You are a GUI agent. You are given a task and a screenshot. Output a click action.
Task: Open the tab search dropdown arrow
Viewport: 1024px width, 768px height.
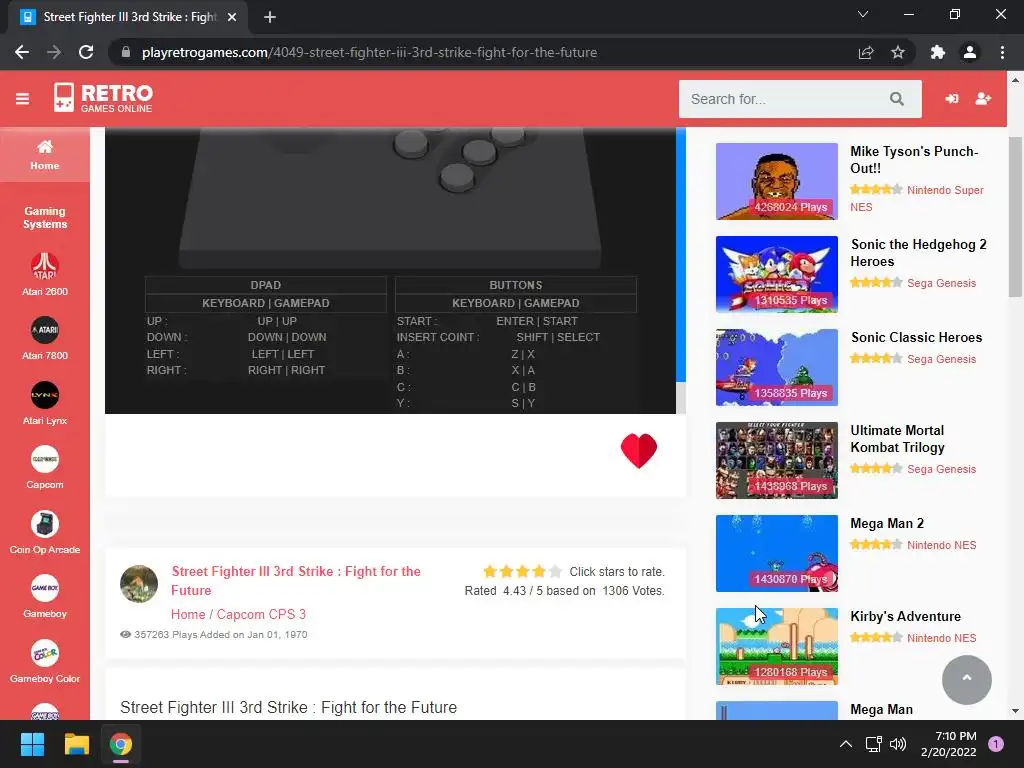point(863,14)
